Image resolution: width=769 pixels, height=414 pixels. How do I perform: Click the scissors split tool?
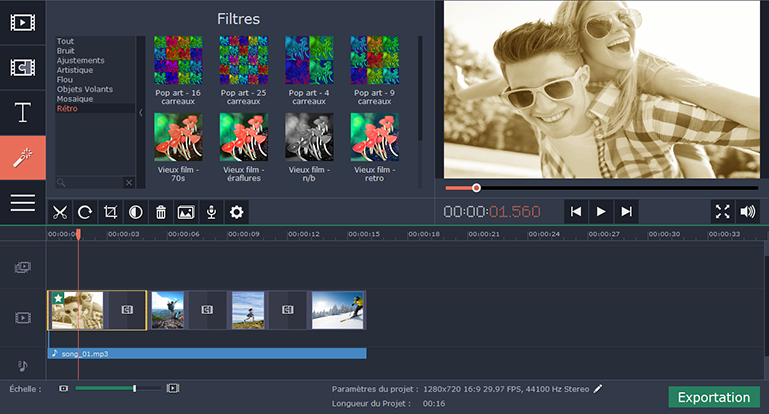click(x=60, y=212)
